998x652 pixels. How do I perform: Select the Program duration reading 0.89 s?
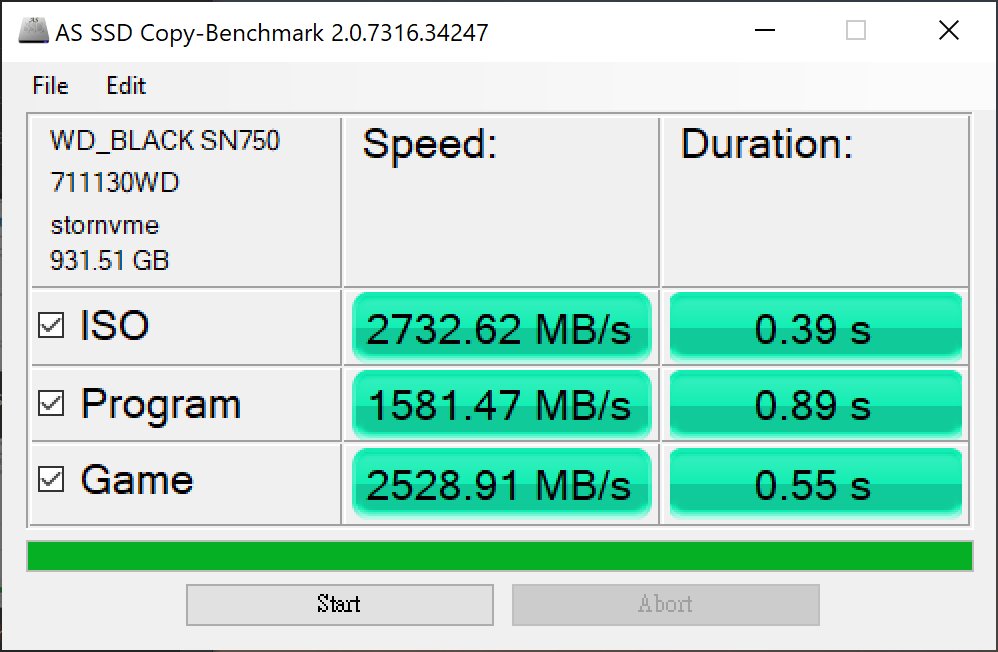coord(814,404)
